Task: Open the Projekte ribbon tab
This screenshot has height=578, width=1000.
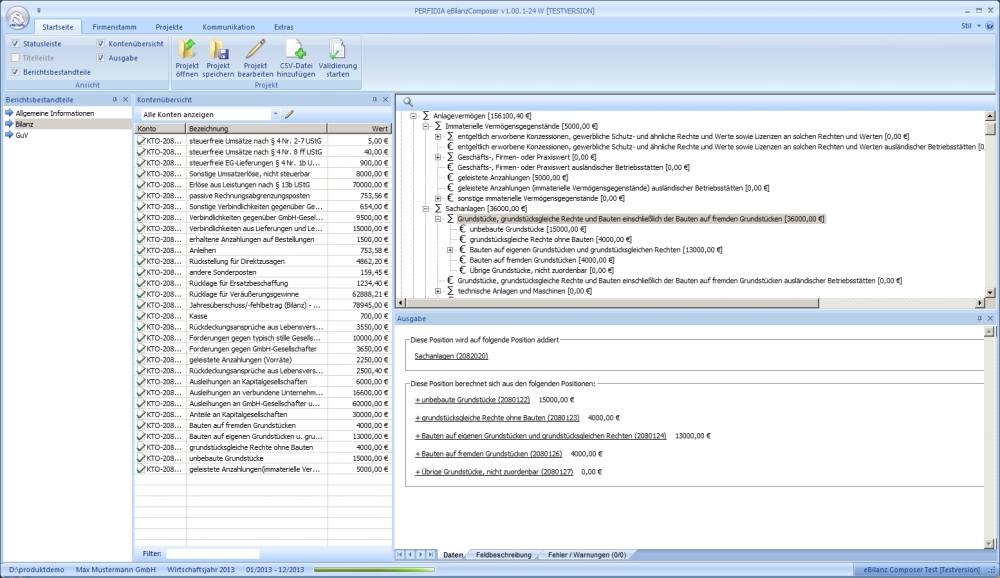Action: 169,27
